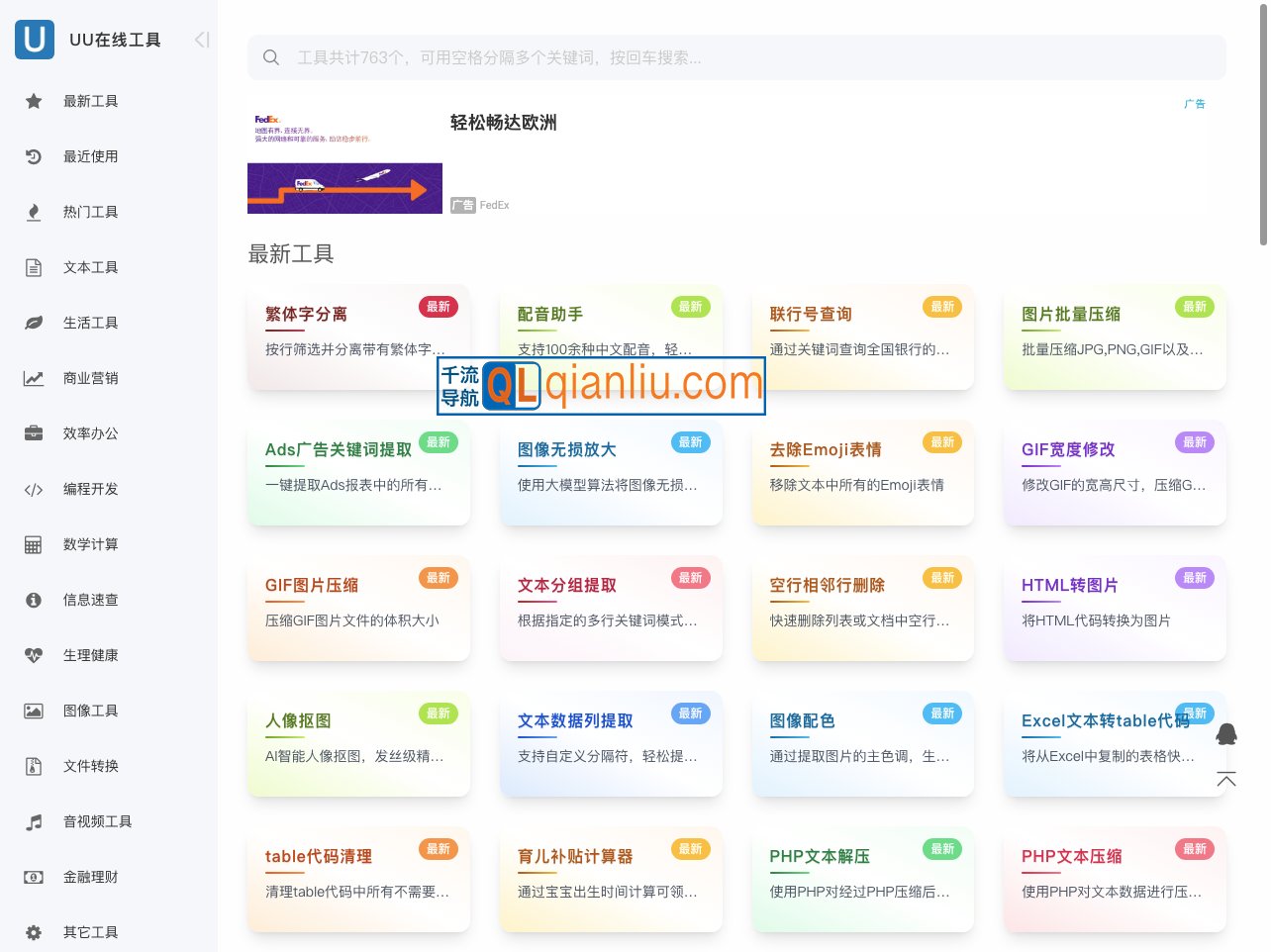This screenshot has height=952, width=1271.
Task: Open 图像工具 with the picture icon
Action: tap(33, 711)
